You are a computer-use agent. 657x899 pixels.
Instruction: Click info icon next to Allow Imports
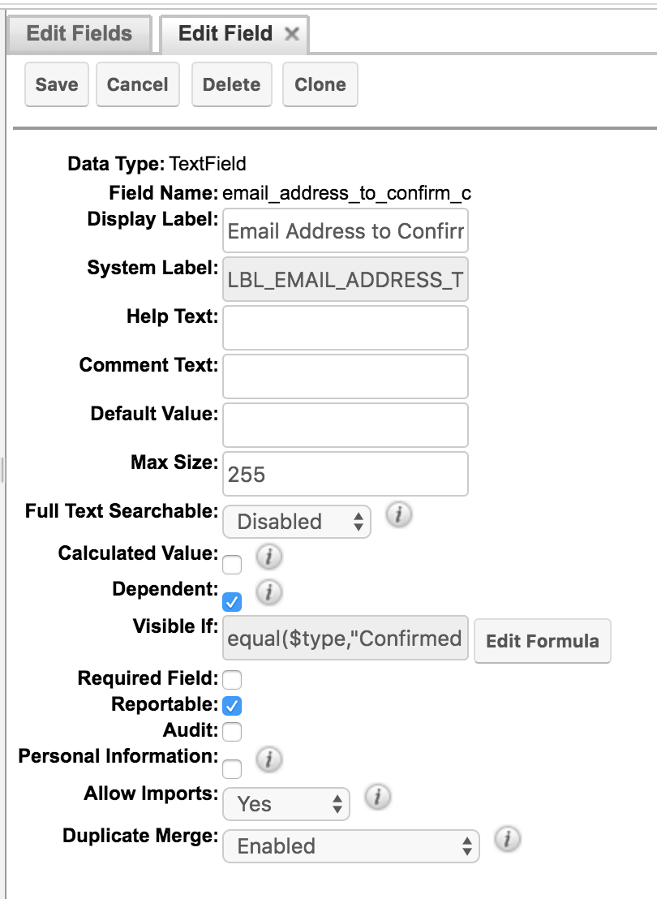coord(377,797)
